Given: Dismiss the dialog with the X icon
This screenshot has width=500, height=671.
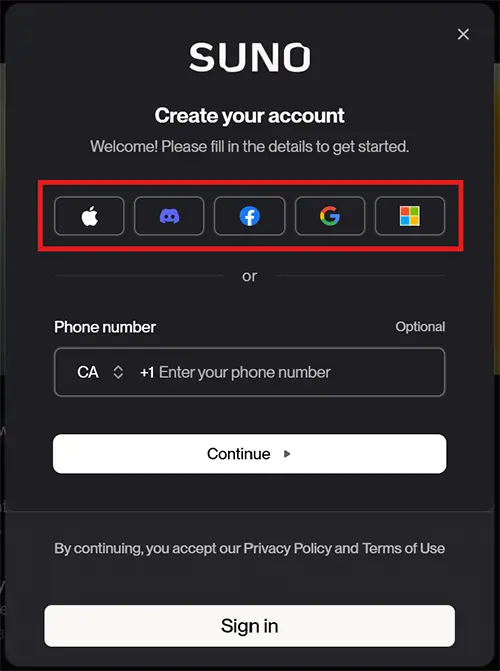Looking at the screenshot, I should pyautogui.click(x=463, y=34).
